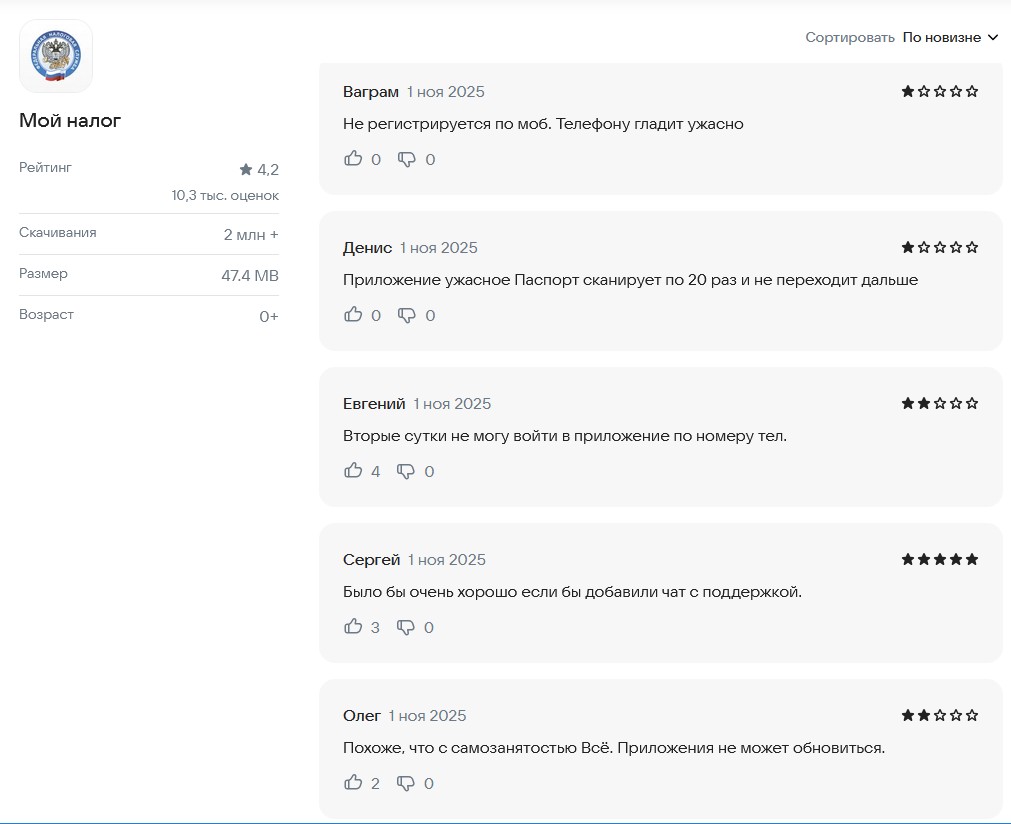Click the Сортировать label
Image resolution: width=1011 pixels, height=824 pixels.
[x=849, y=37]
